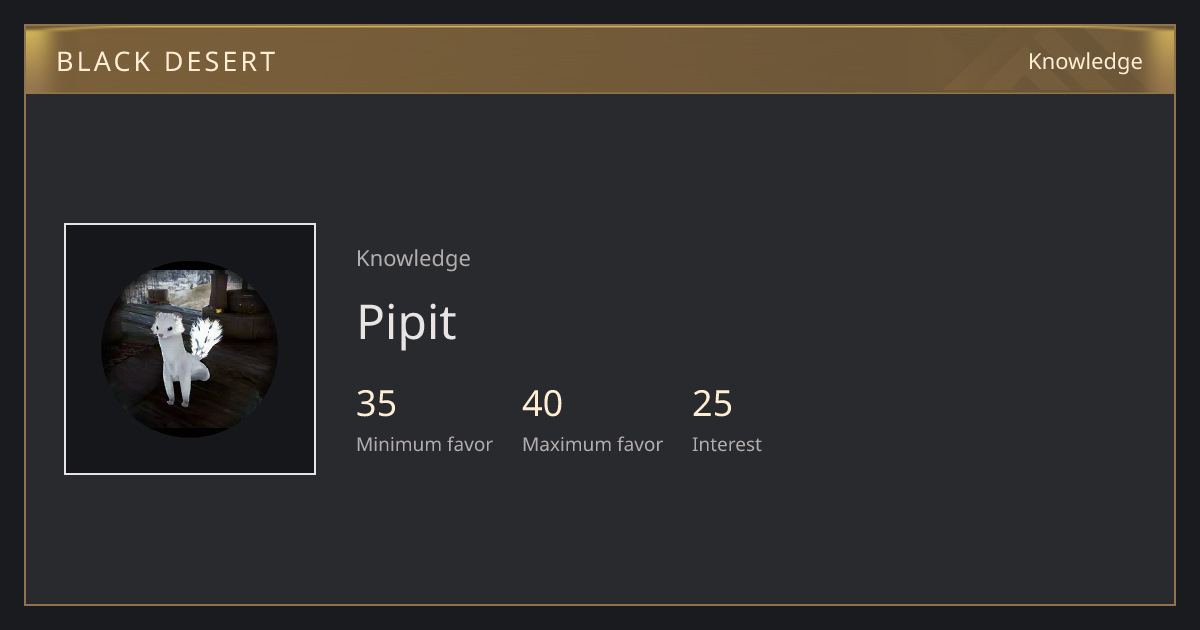1200x630 pixels.
Task: Click the BLACK DESERT header title
Action: point(166,62)
